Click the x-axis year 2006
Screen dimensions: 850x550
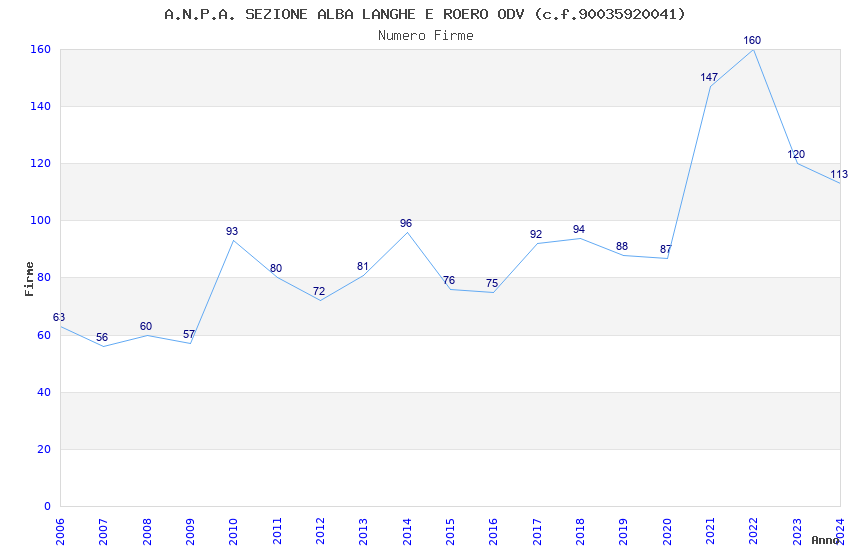(x=60, y=532)
